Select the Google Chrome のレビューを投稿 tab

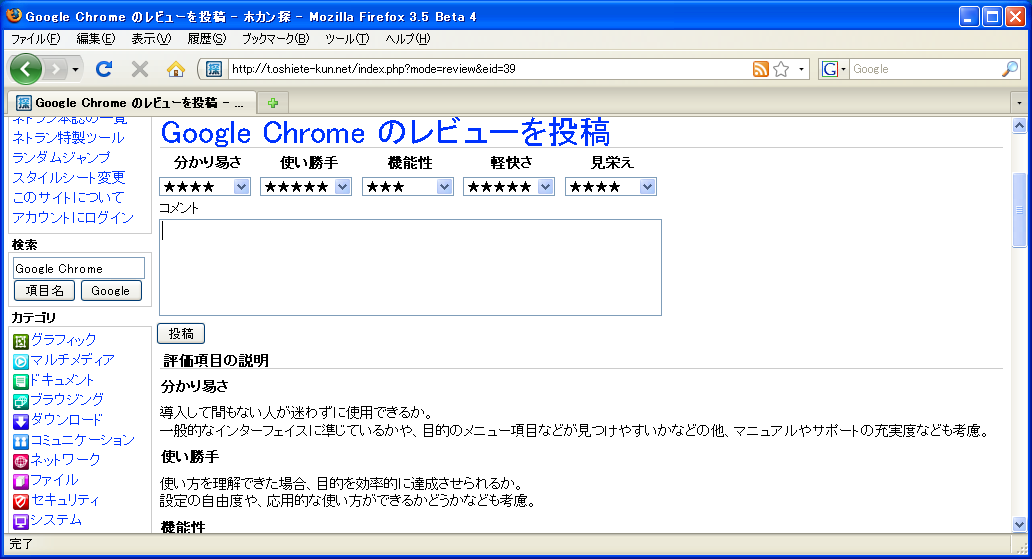132,103
